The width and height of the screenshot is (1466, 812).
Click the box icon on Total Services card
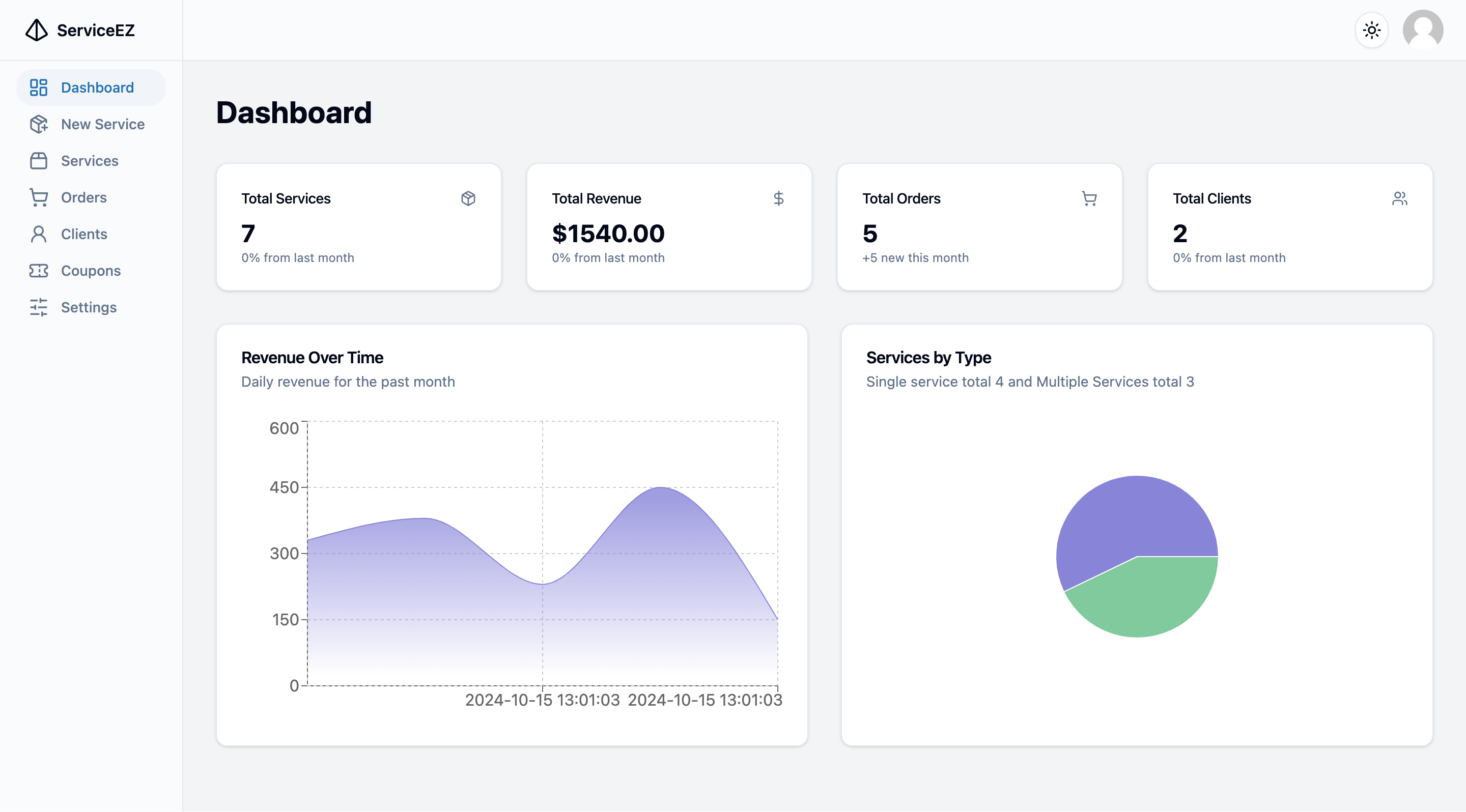click(x=468, y=198)
